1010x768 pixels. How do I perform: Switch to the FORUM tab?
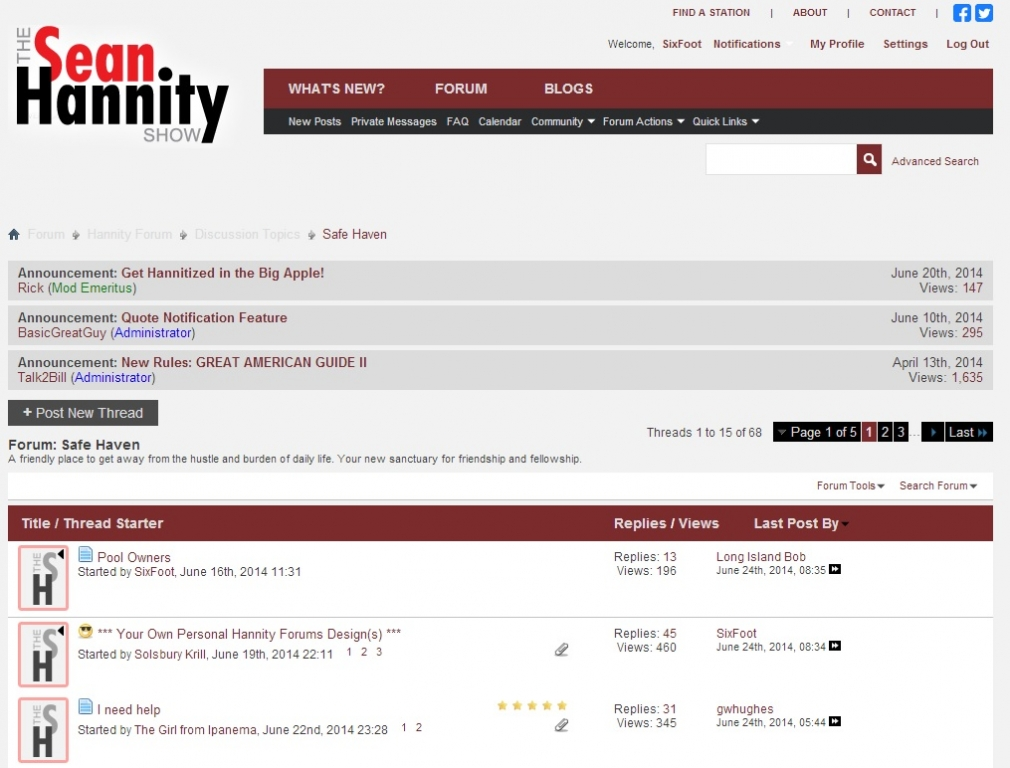[461, 89]
